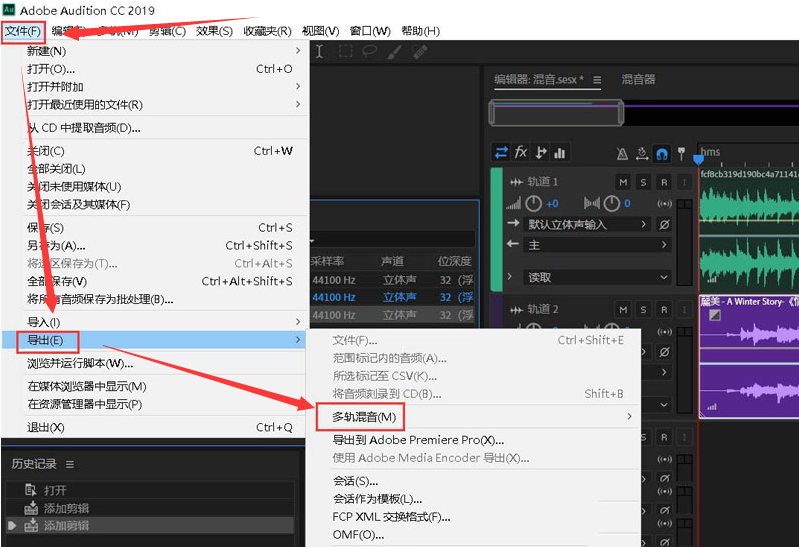Select 打开 entry in history list
Screen dimensions: 799x547
pyautogui.click(x=149, y=490)
